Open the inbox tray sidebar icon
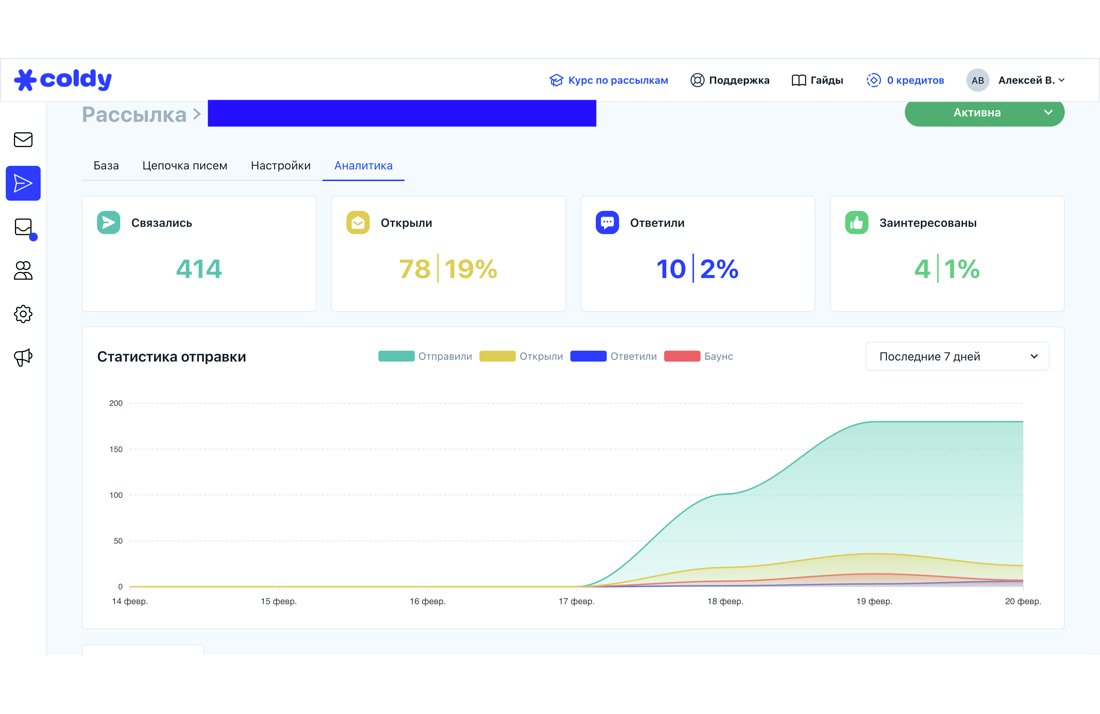1100x714 pixels. click(x=24, y=227)
